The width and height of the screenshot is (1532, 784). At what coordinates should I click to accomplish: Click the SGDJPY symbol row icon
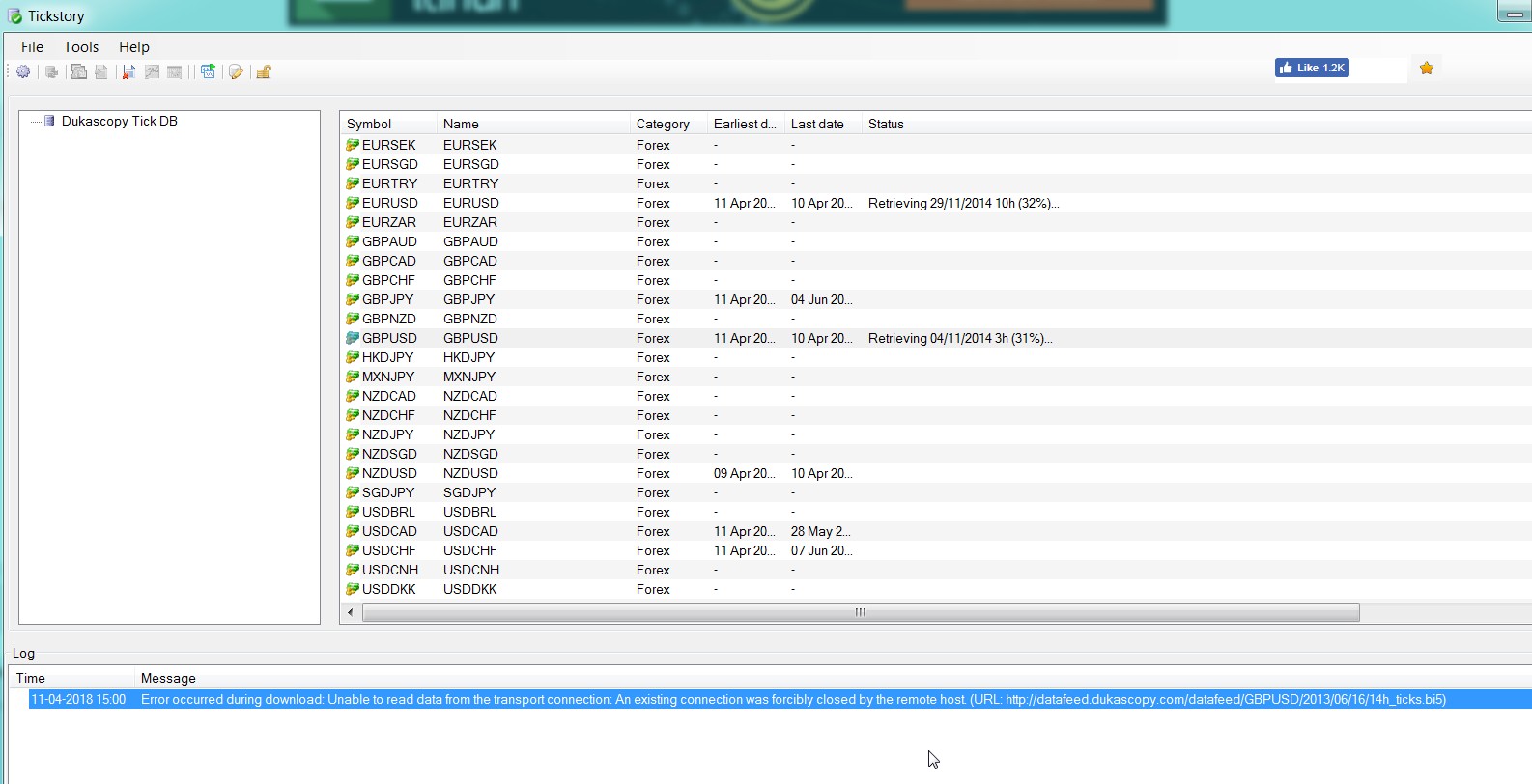(353, 492)
